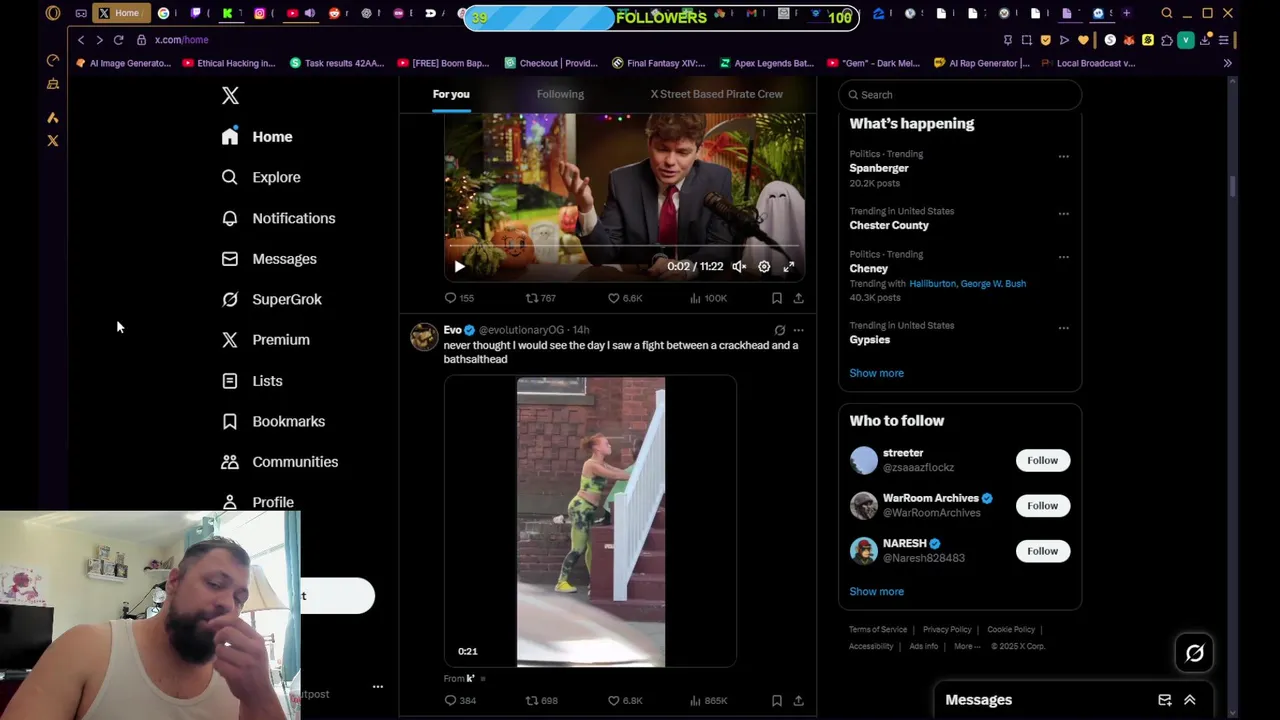The height and width of the screenshot is (720, 1280).
Task: Open more options for Cheney trend
Action: pyautogui.click(x=1063, y=256)
